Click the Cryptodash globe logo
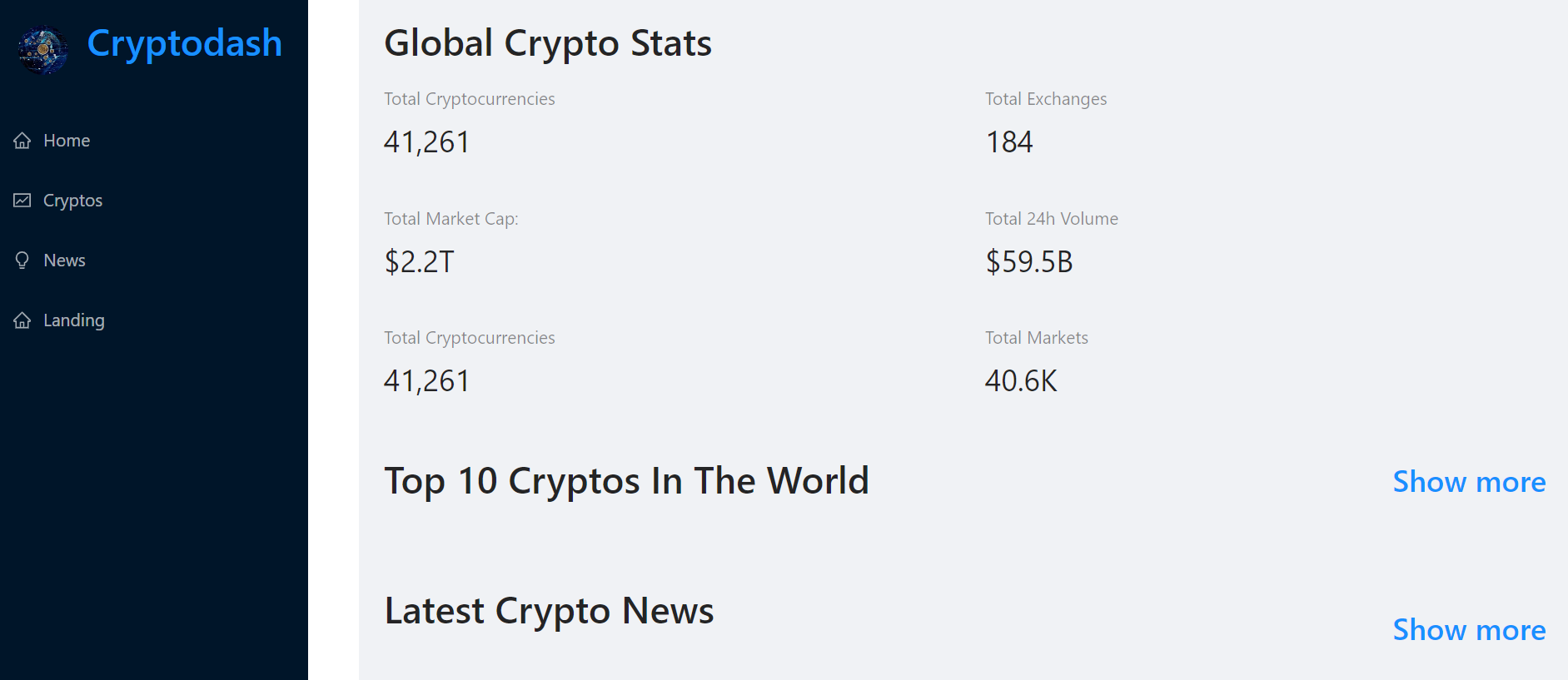The height and width of the screenshot is (680, 1568). (42, 50)
